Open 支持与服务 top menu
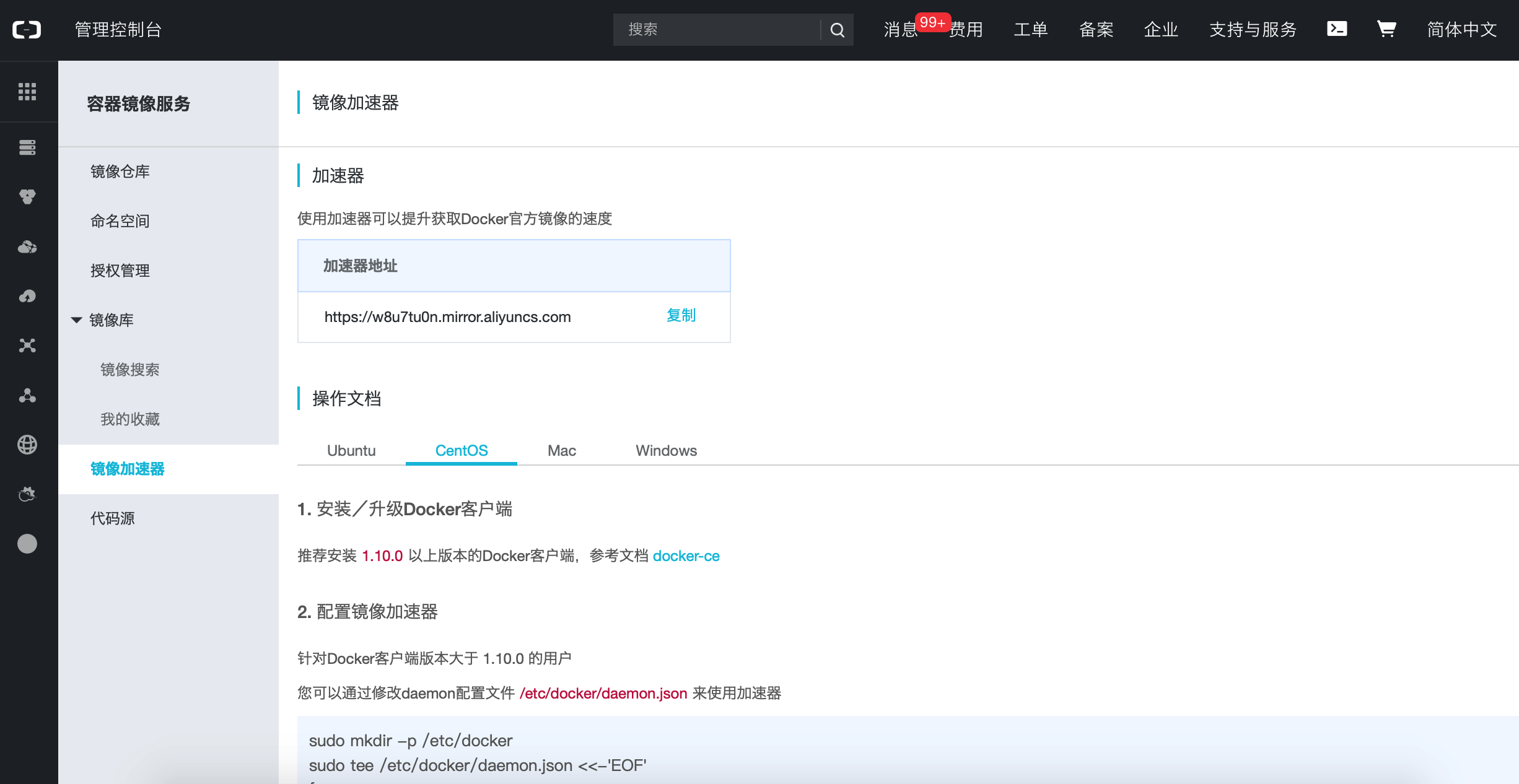1519x784 pixels. point(1253,30)
